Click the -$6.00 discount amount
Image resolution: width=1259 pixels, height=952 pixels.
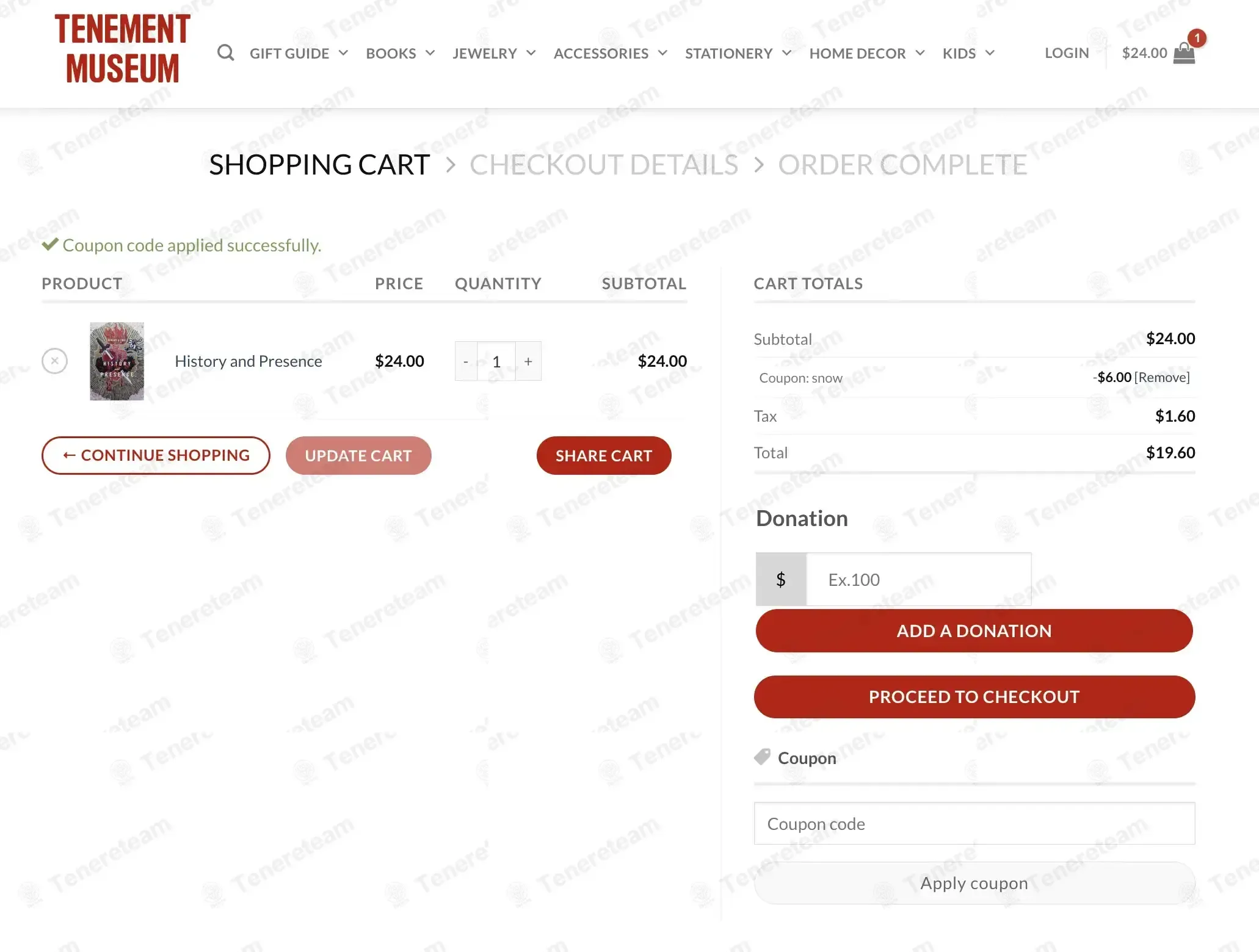click(1112, 377)
